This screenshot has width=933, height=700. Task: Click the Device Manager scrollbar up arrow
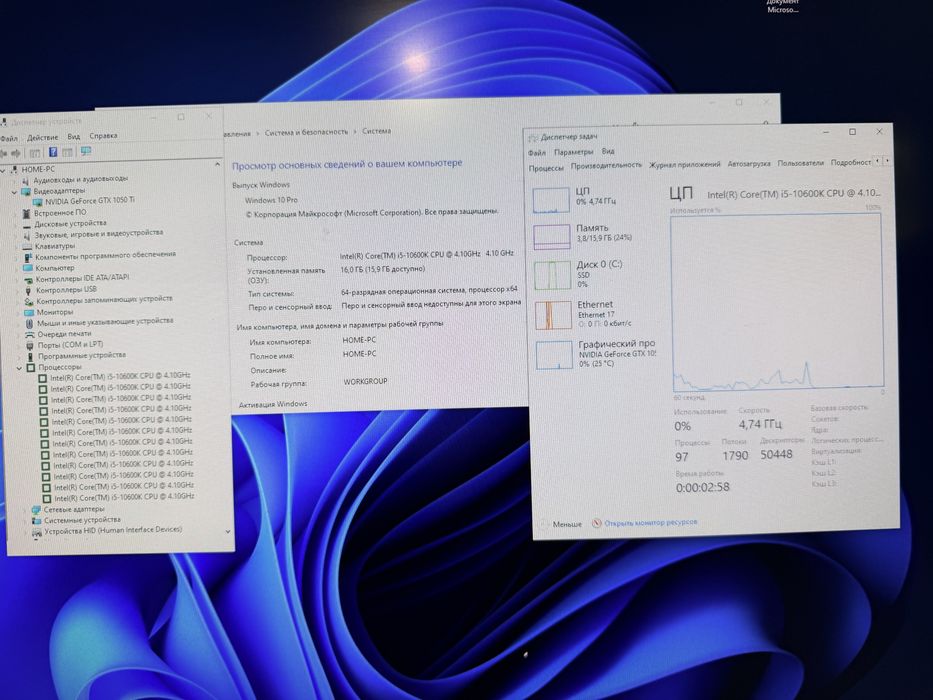[x=217, y=164]
